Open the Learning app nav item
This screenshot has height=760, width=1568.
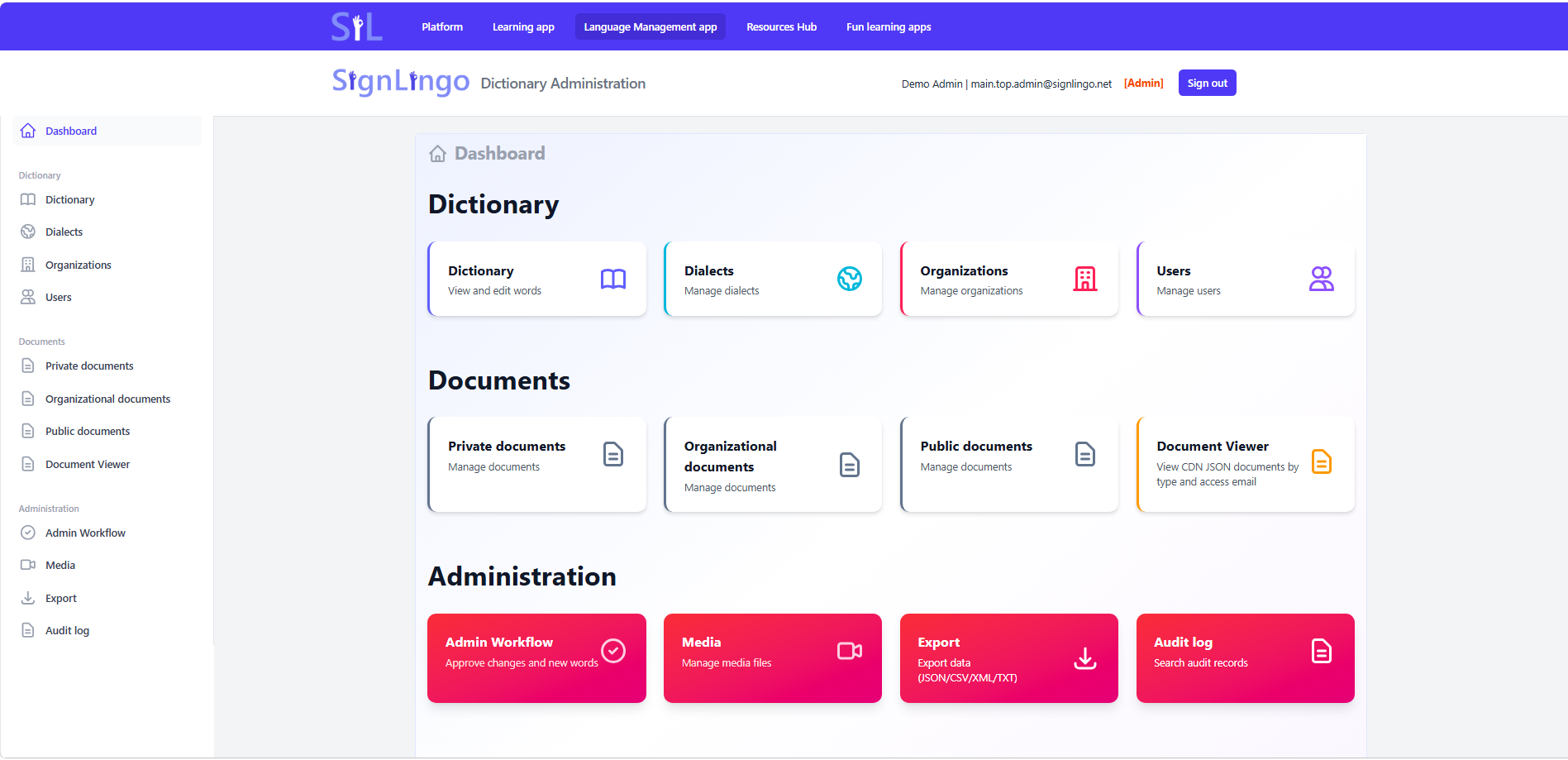(x=523, y=26)
